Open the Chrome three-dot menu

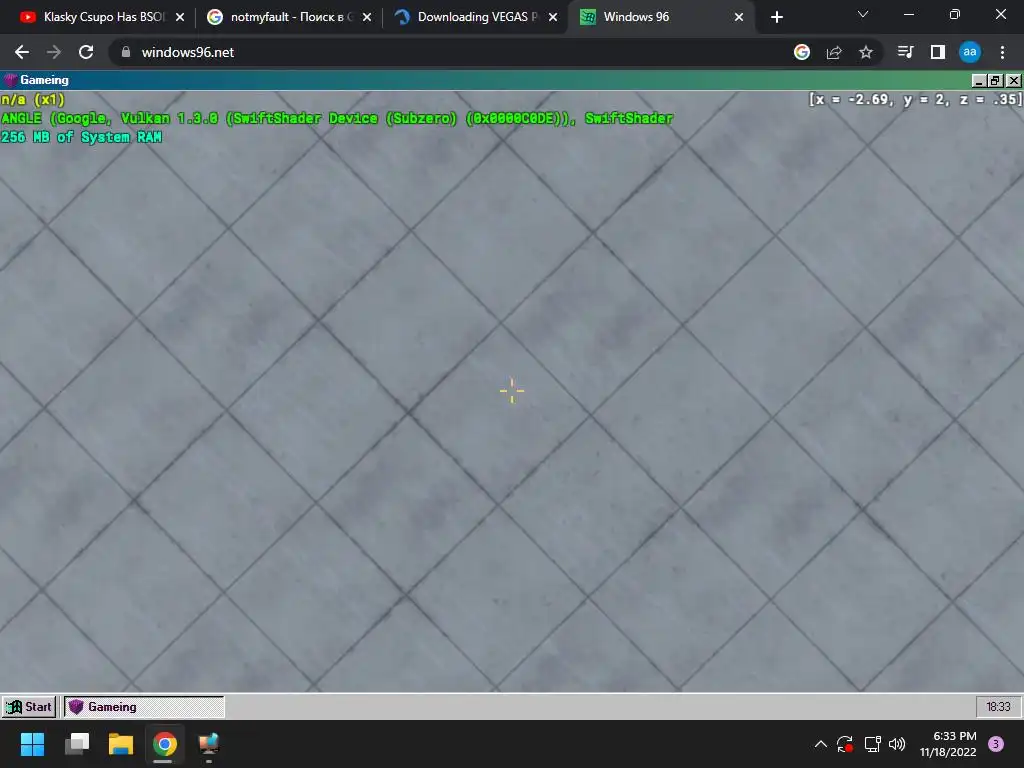(1002, 52)
